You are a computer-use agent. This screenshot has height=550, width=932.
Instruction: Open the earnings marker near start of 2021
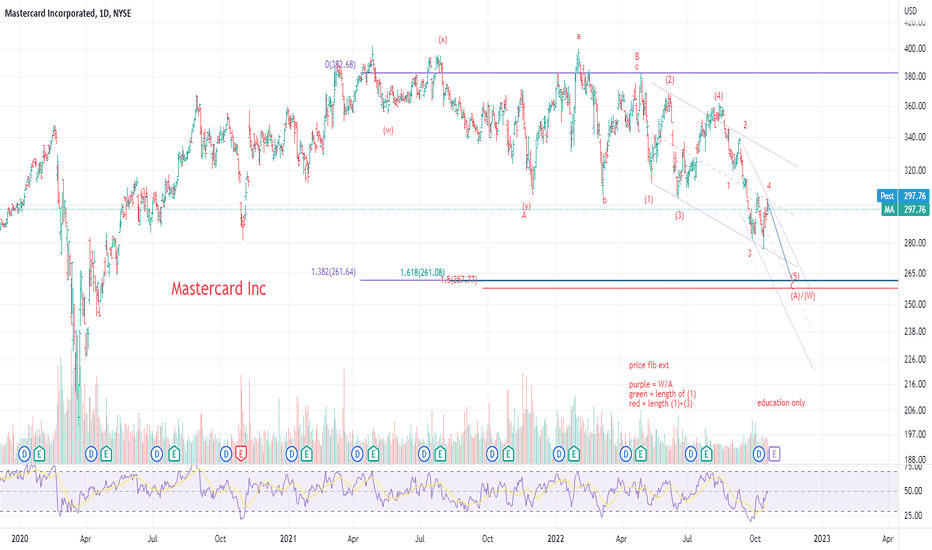(306, 454)
